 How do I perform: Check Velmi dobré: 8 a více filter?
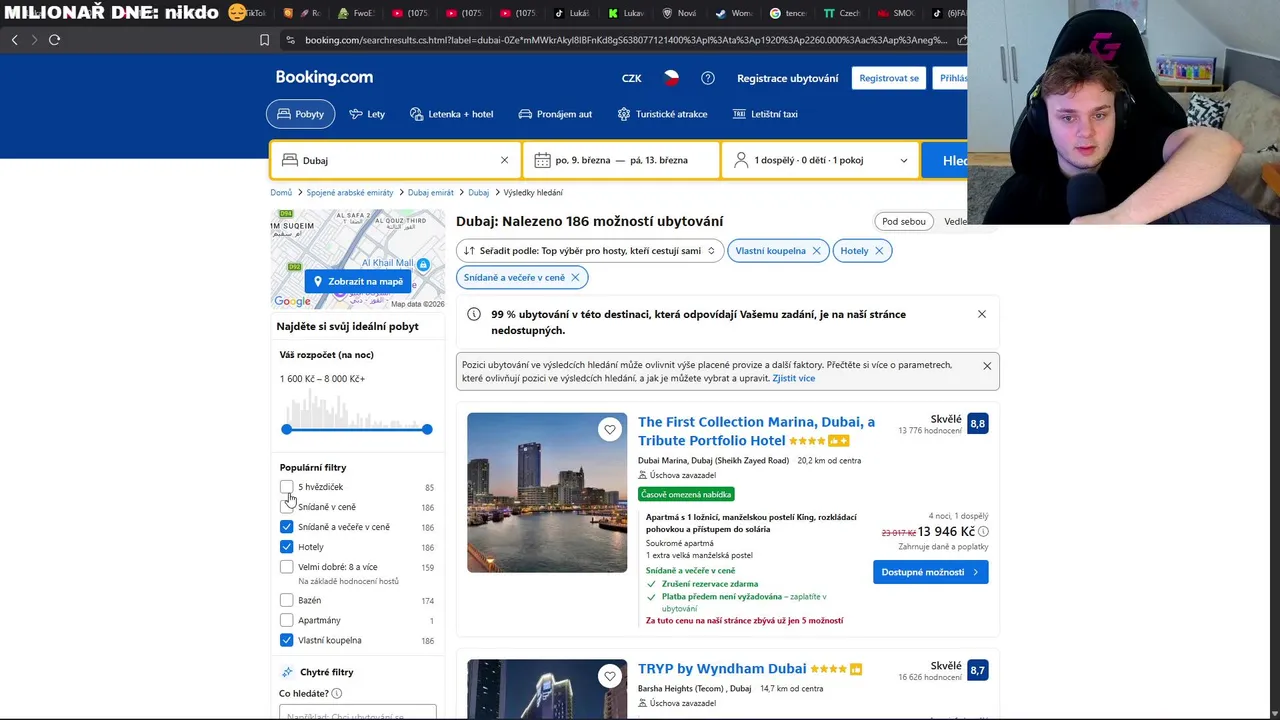pyautogui.click(x=287, y=567)
